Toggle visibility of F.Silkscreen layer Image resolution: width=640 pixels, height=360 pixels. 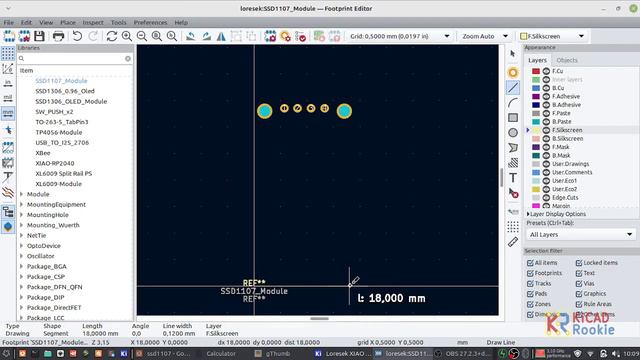[x=546, y=130]
